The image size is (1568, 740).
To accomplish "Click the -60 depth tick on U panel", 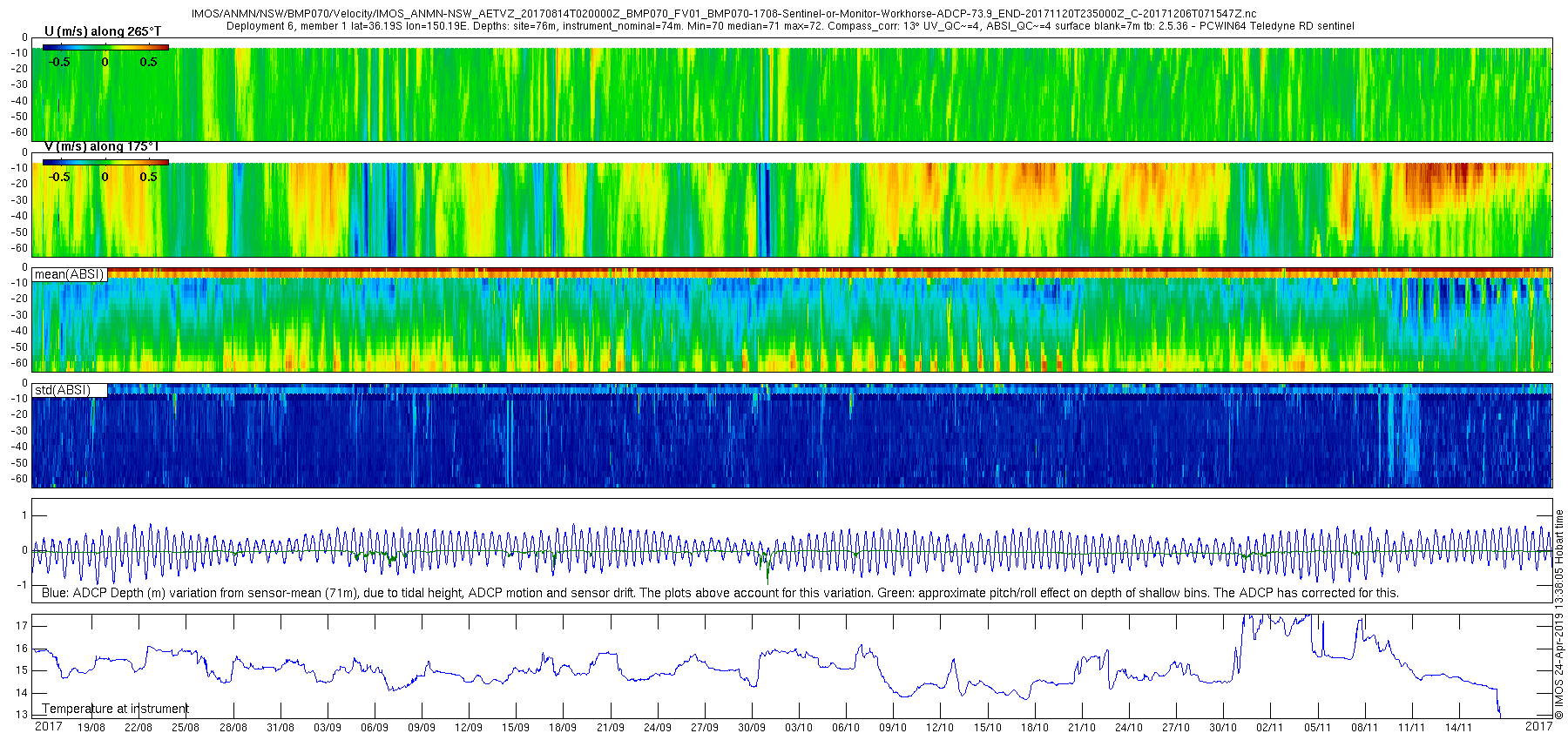I will click(x=19, y=132).
